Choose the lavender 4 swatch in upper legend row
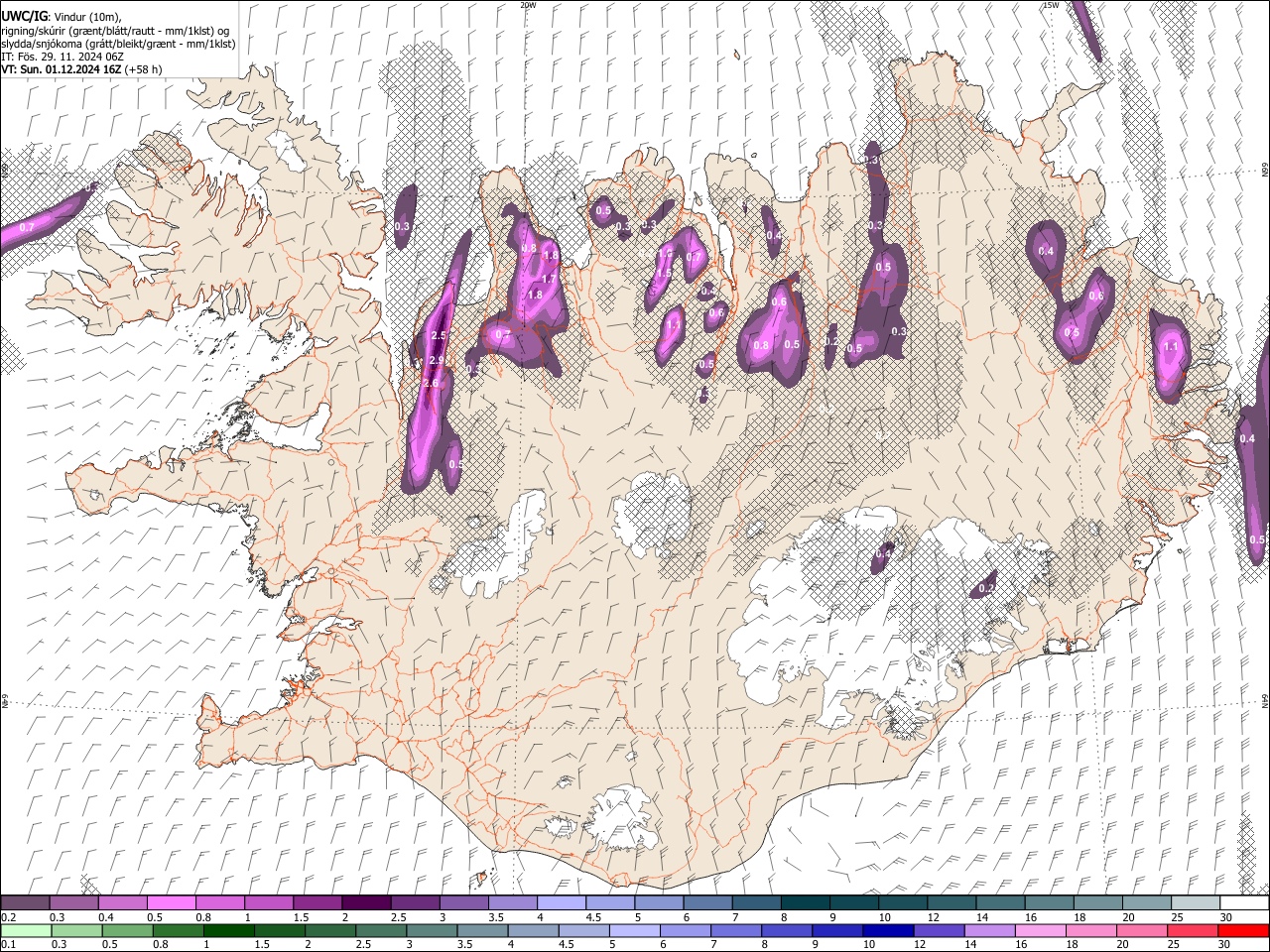The image size is (1270, 952). coord(561,902)
